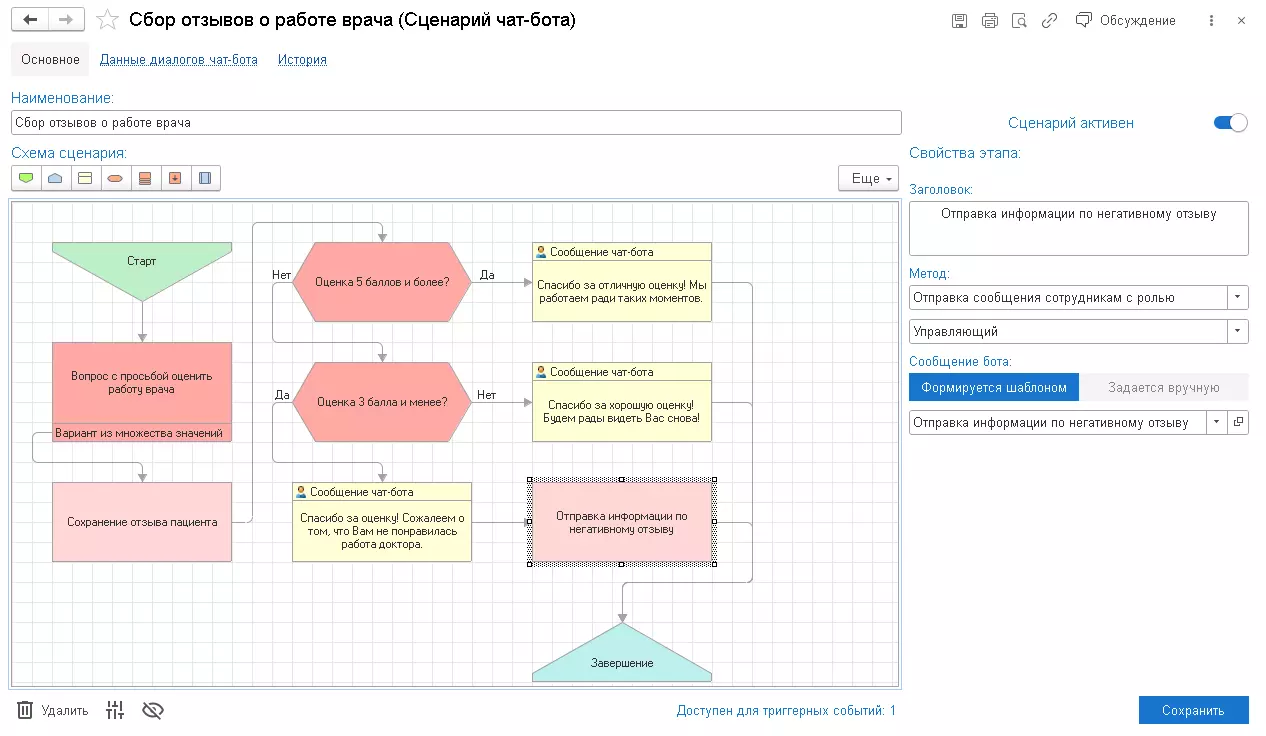Click the blue Сохранить button
Image resolution: width=1266 pixels, height=736 pixels.
pyautogui.click(x=1193, y=711)
